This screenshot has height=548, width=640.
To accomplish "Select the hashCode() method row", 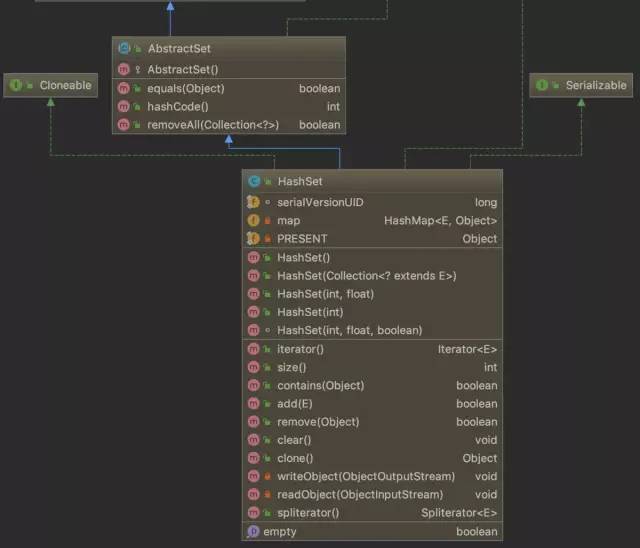I will (229, 106).
